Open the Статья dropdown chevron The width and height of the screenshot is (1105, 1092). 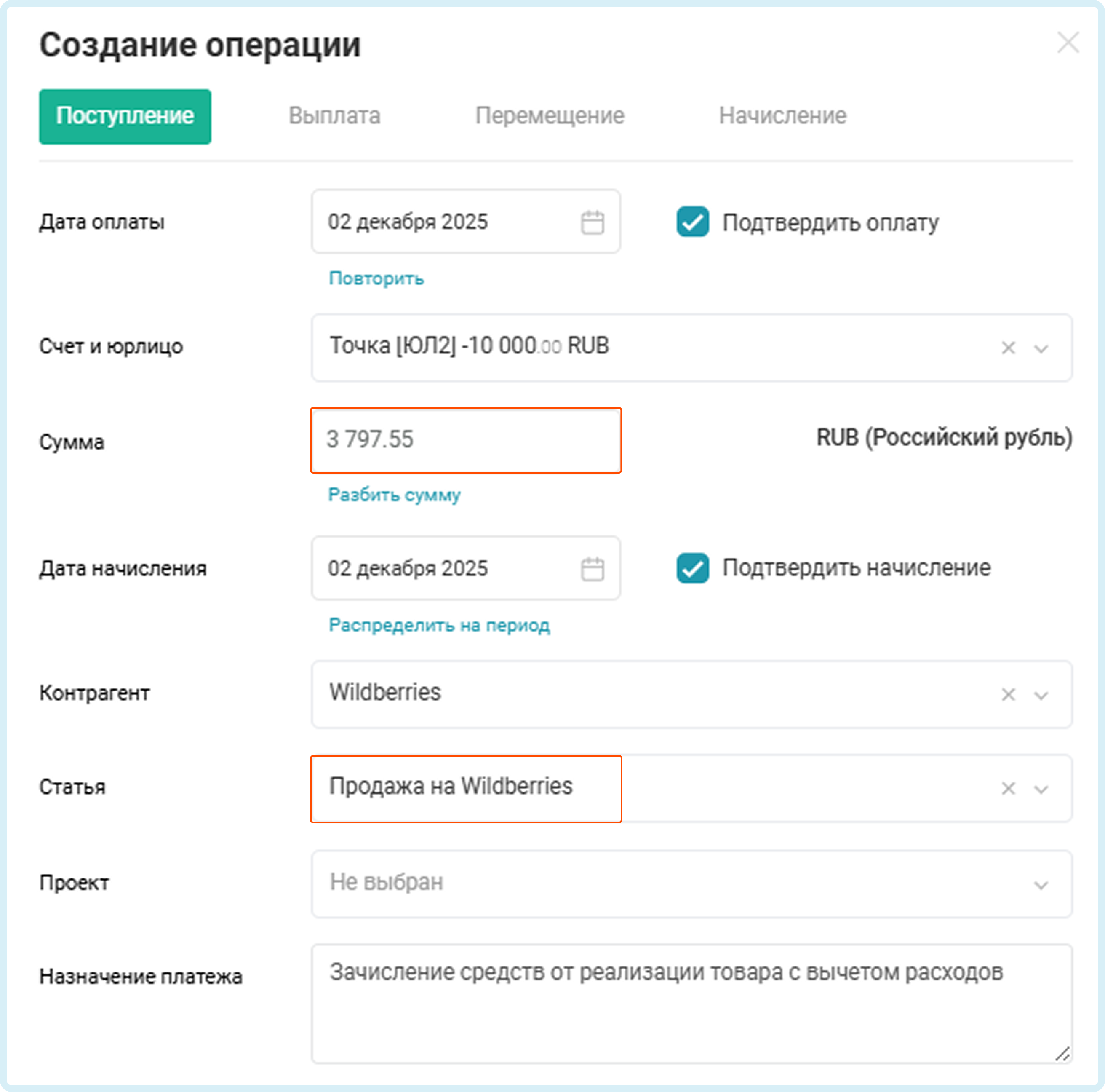pos(1041,789)
